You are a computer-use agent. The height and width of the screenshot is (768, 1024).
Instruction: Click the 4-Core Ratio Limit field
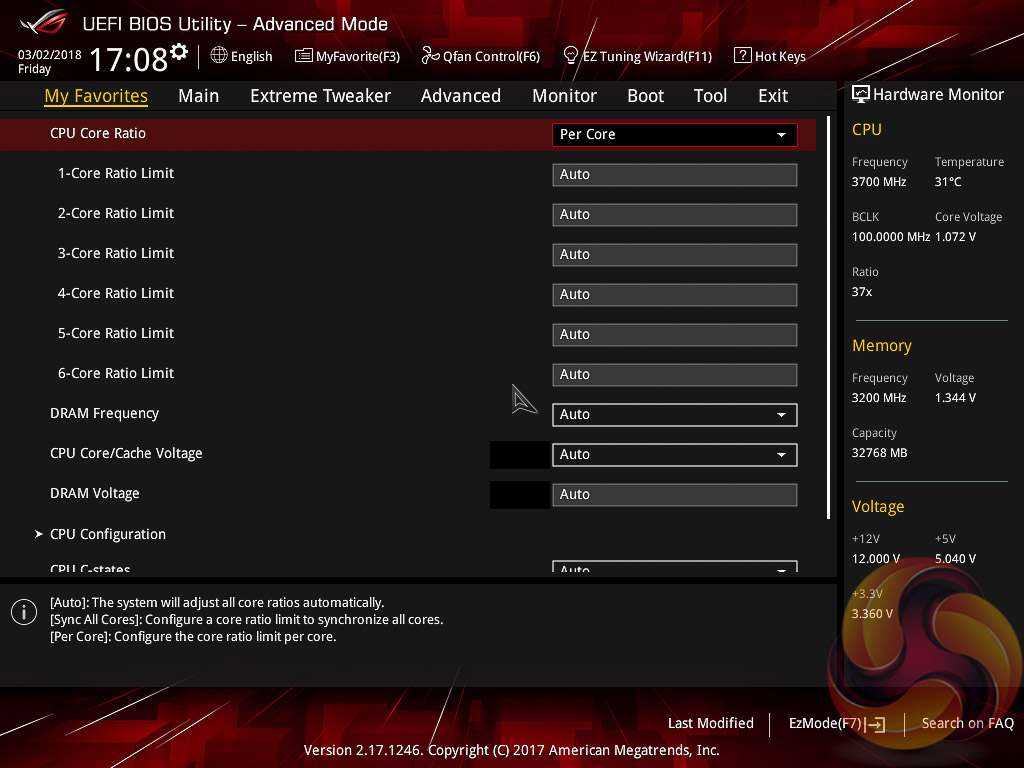675,295
